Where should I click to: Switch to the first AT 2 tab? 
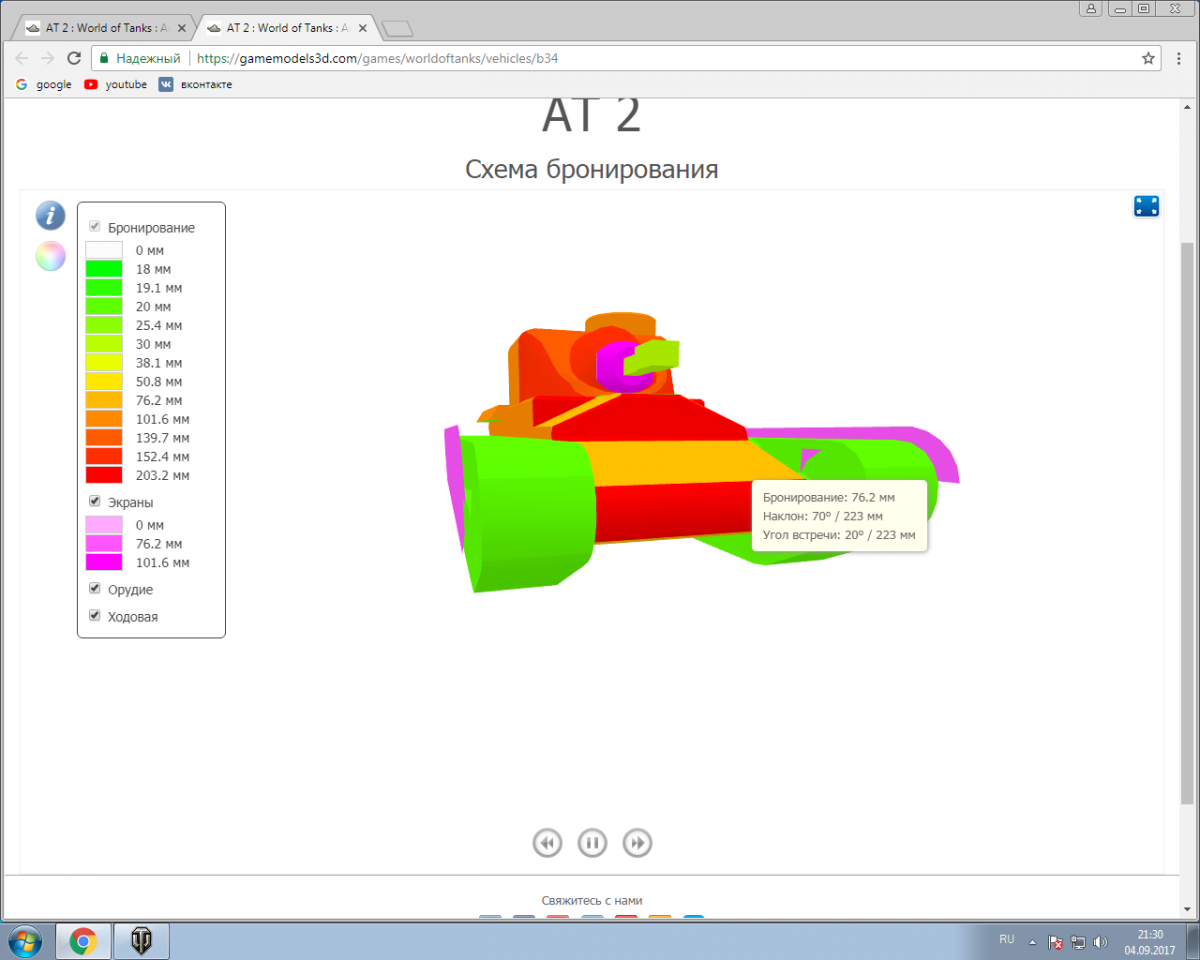coord(100,28)
